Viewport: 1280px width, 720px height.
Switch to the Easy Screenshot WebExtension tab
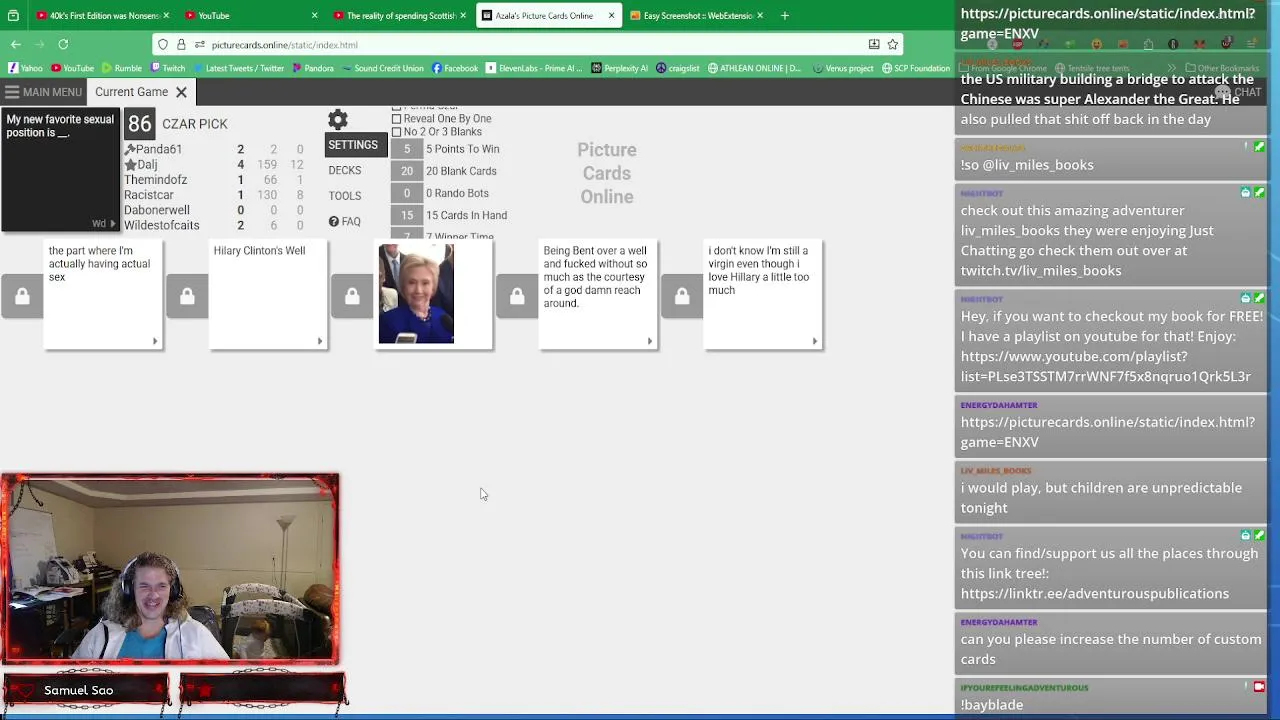coord(695,15)
